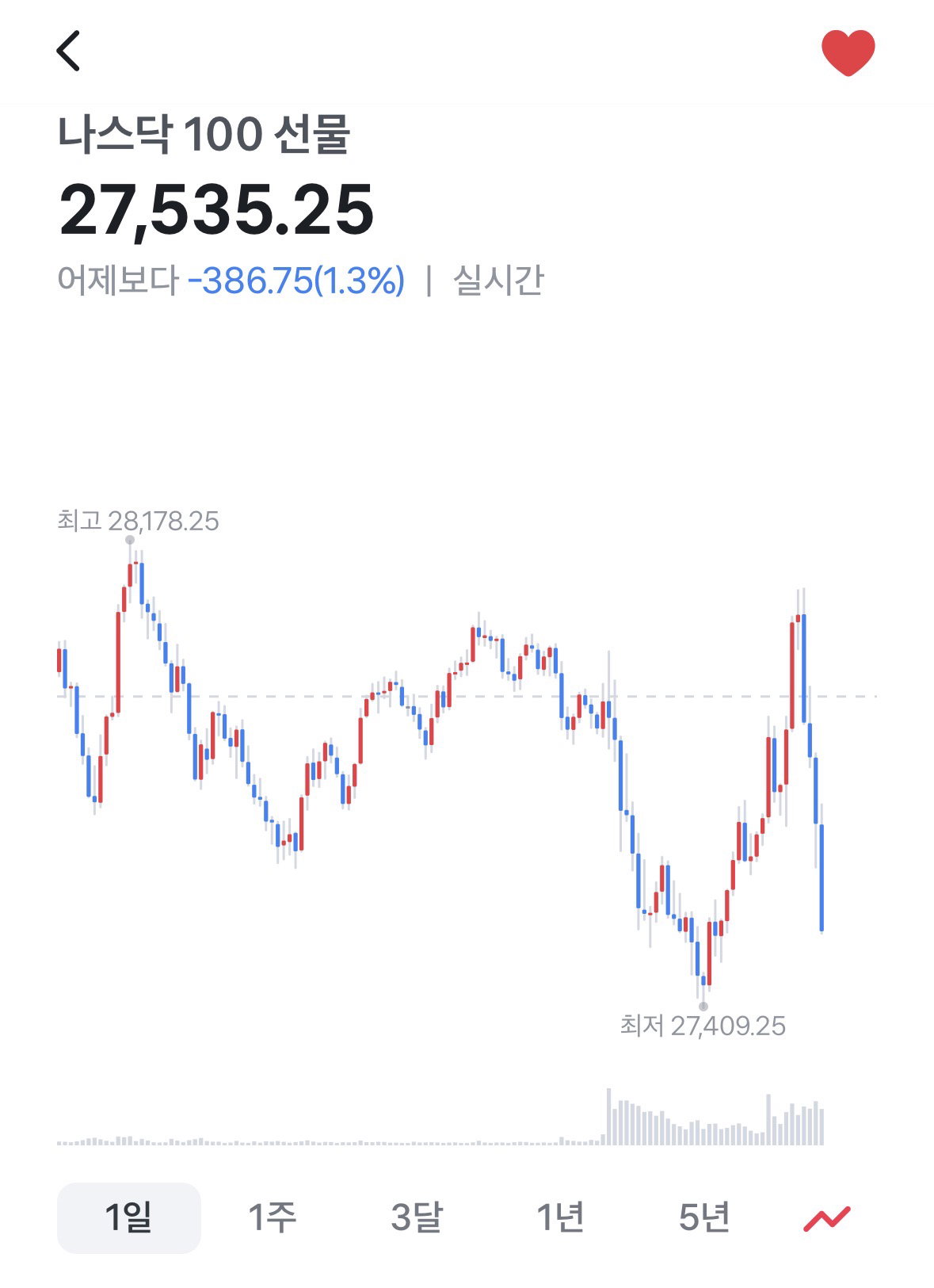Select the 3달 period tab
This screenshot has height=1288, width=934.
[x=417, y=1217]
